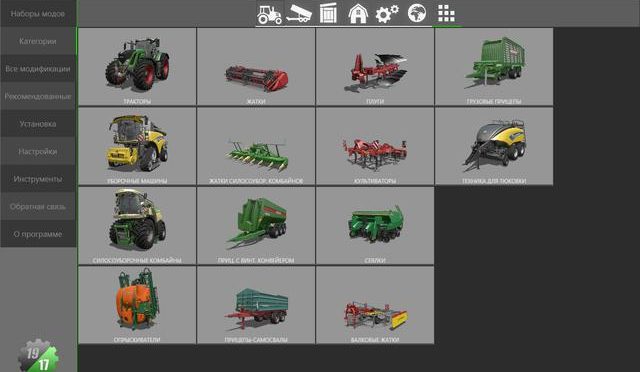Viewport: 640px width, 372px height.
Task: Open the trailer icon category
Action: coord(299,13)
